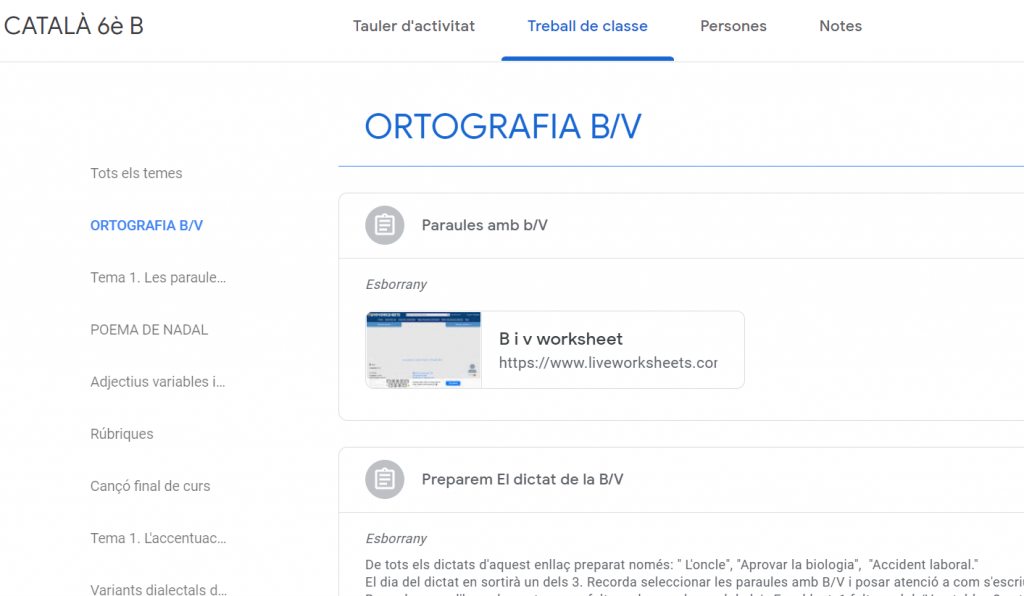The width and height of the screenshot is (1024, 596).
Task: Select POEMA DE NADAL topic
Action: [149, 329]
